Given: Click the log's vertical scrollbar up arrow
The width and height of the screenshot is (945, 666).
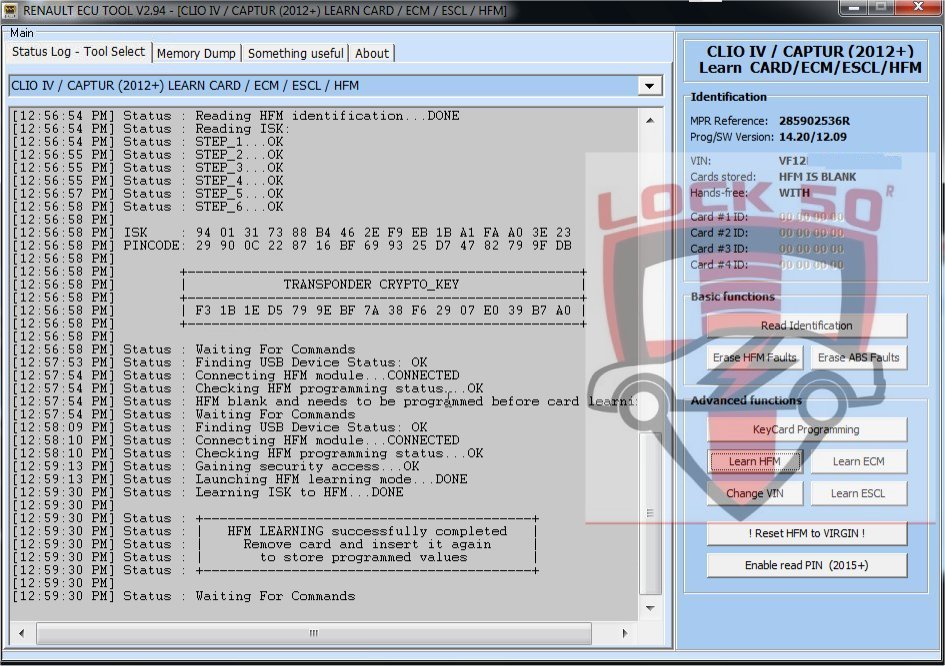Looking at the screenshot, I should (x=651, y=116).
